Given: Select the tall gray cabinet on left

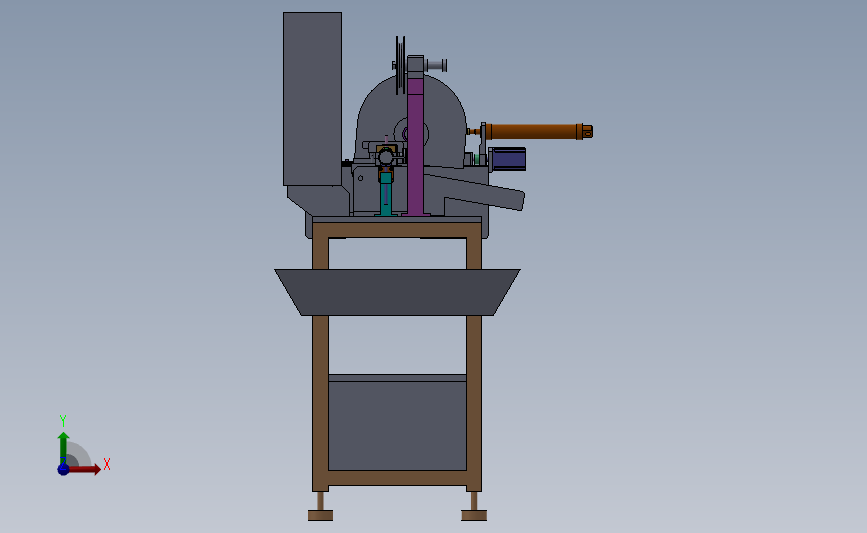Looking at the screenshot, I should (312, 98).
